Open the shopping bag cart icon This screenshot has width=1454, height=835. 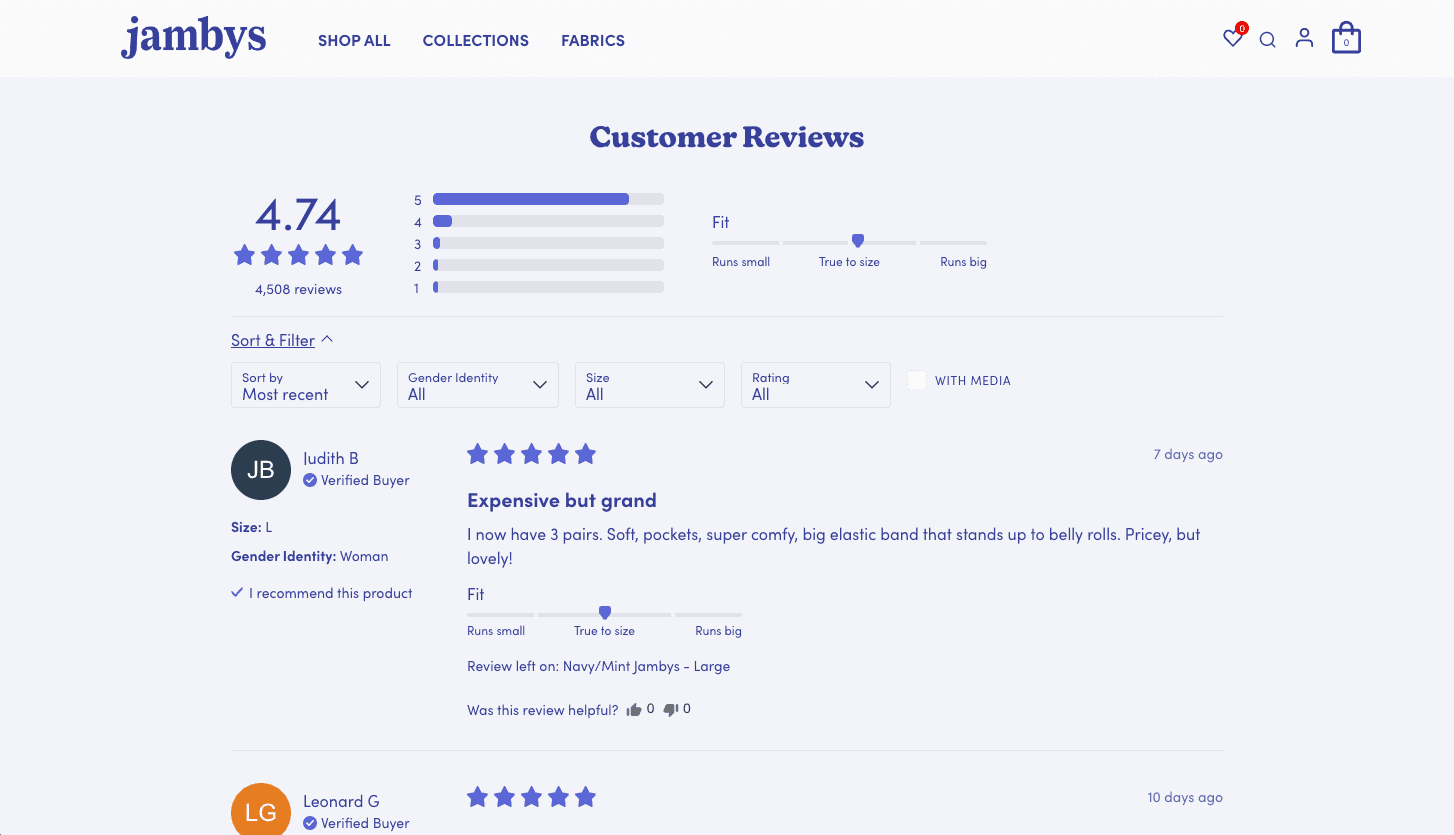(x=1346, y=38)
